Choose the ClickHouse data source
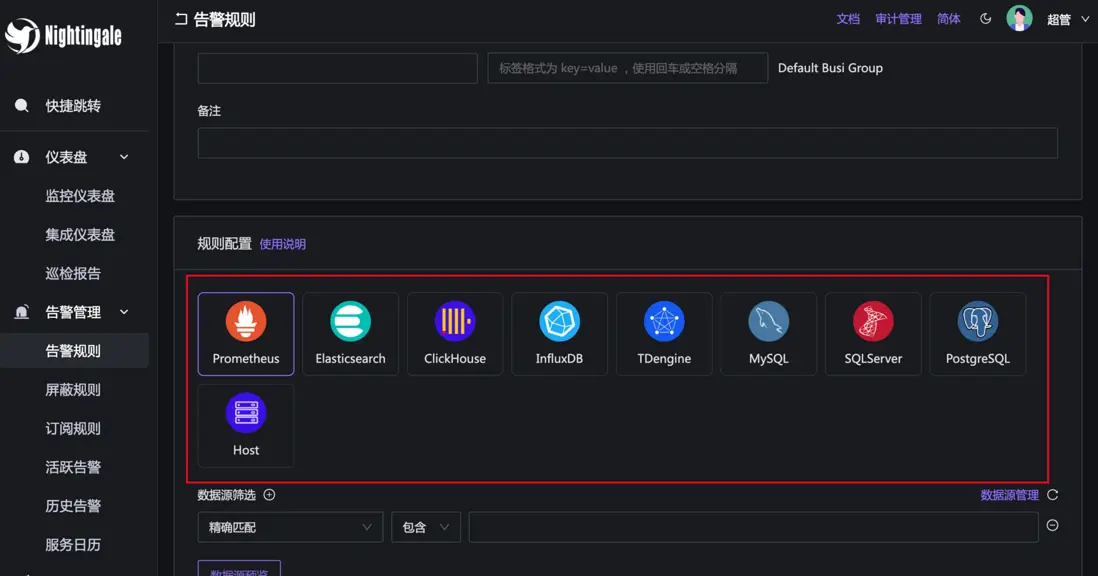The width and height of the screenshot is (1098, 576). click(454, 334)
